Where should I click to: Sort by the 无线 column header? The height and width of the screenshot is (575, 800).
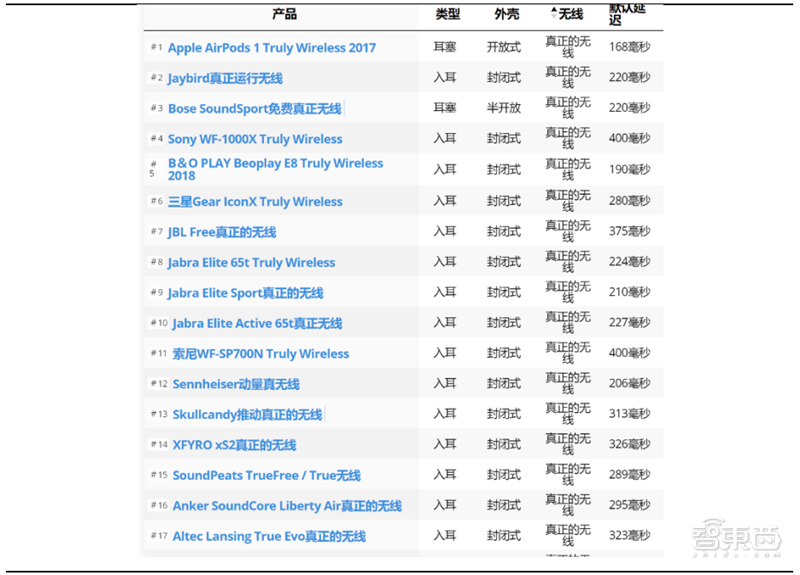[570, 14]
